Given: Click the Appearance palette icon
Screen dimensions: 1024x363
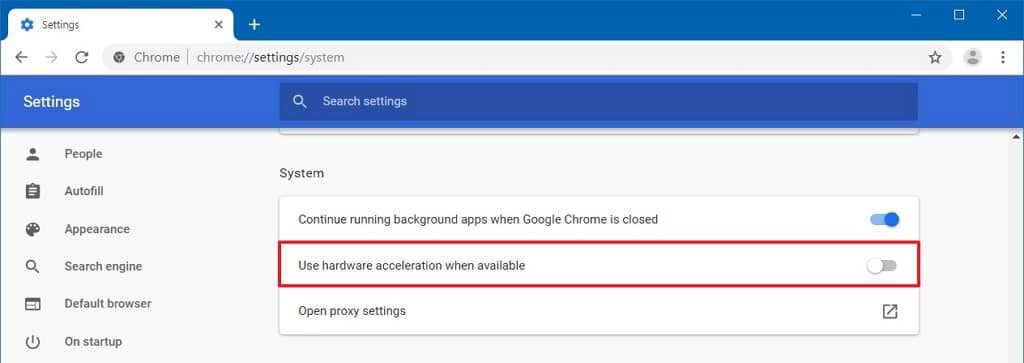Looking at the screenshot, I should tap(33, 229).
